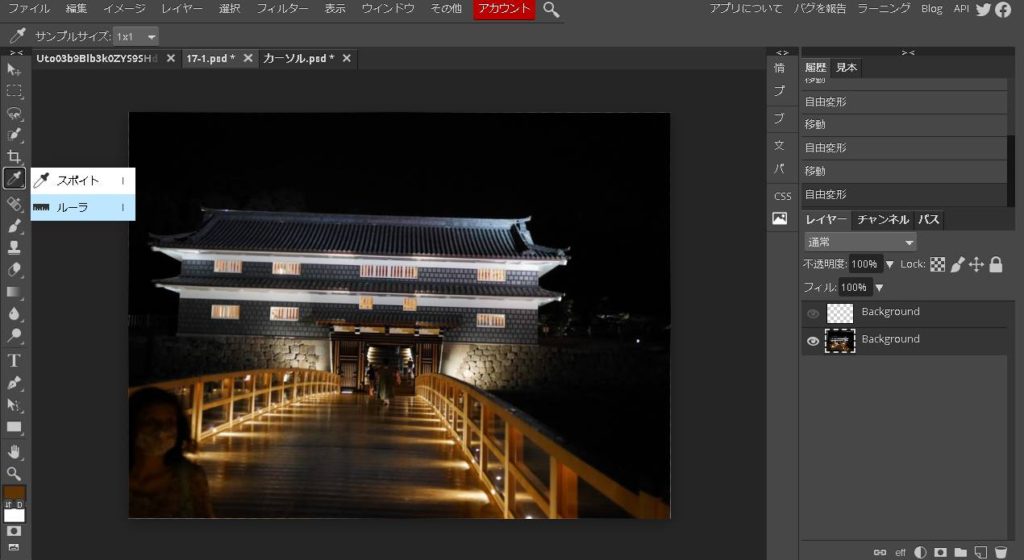Open the blend mode dropdown showing 通常
This screenshot has height=560, width=1024.
(x=860, y=242)
